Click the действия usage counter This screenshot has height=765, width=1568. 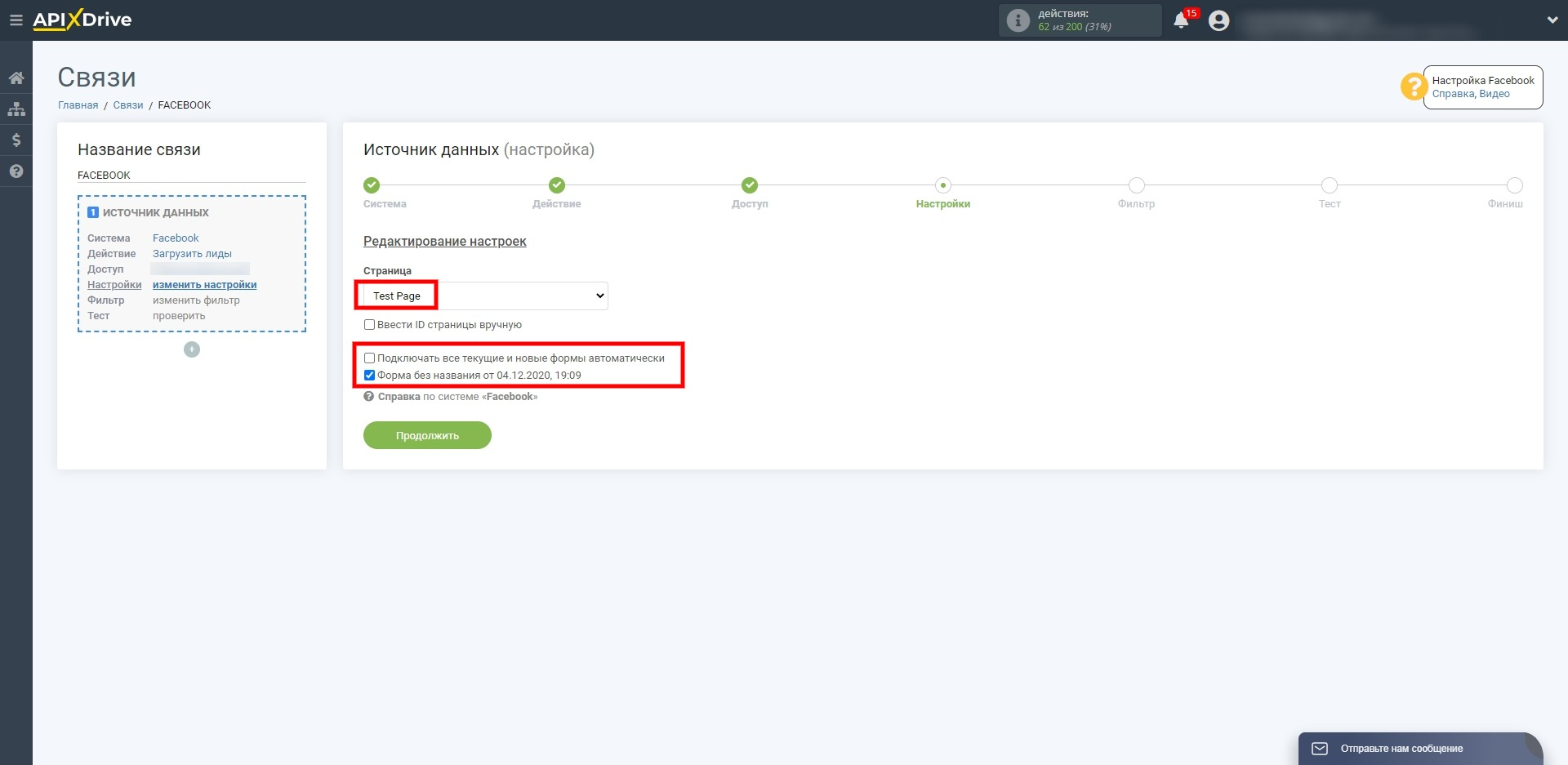(1080, 20)
